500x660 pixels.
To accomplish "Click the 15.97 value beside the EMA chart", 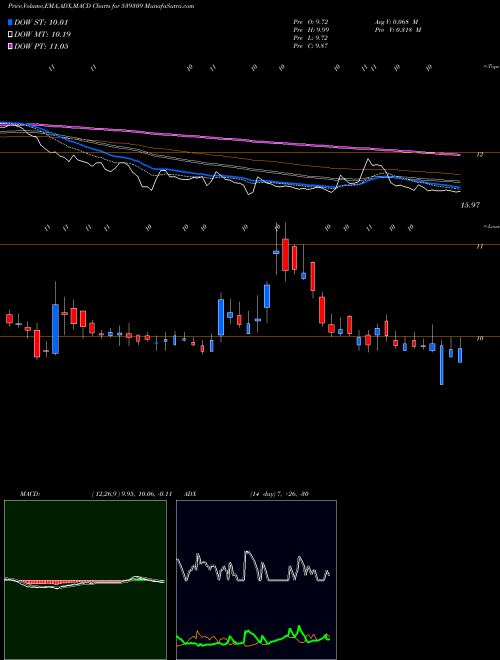I will tap(470, 205).
